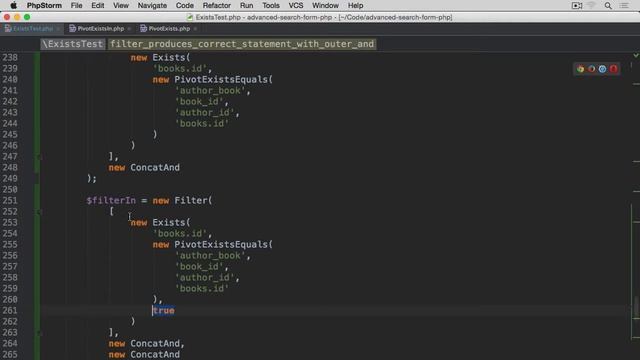Click 'Exists(' on line 238
The image size is (640, 360).
[171, 58]
